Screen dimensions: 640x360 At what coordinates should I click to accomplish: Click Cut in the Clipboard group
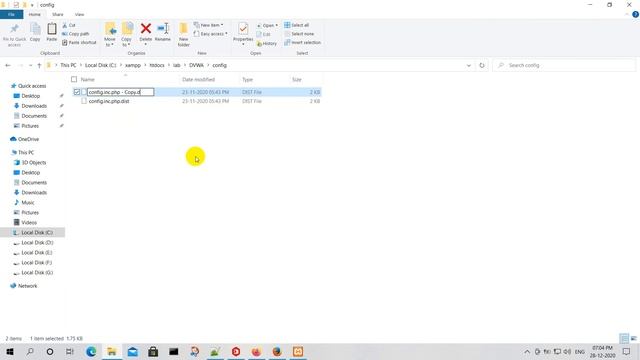[69, 25]
